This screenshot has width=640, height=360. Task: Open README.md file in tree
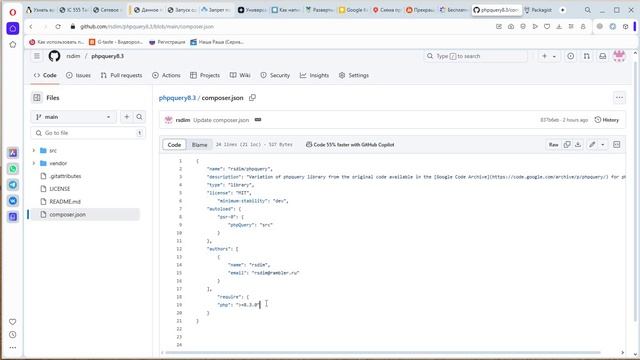(x=65, y=201)
